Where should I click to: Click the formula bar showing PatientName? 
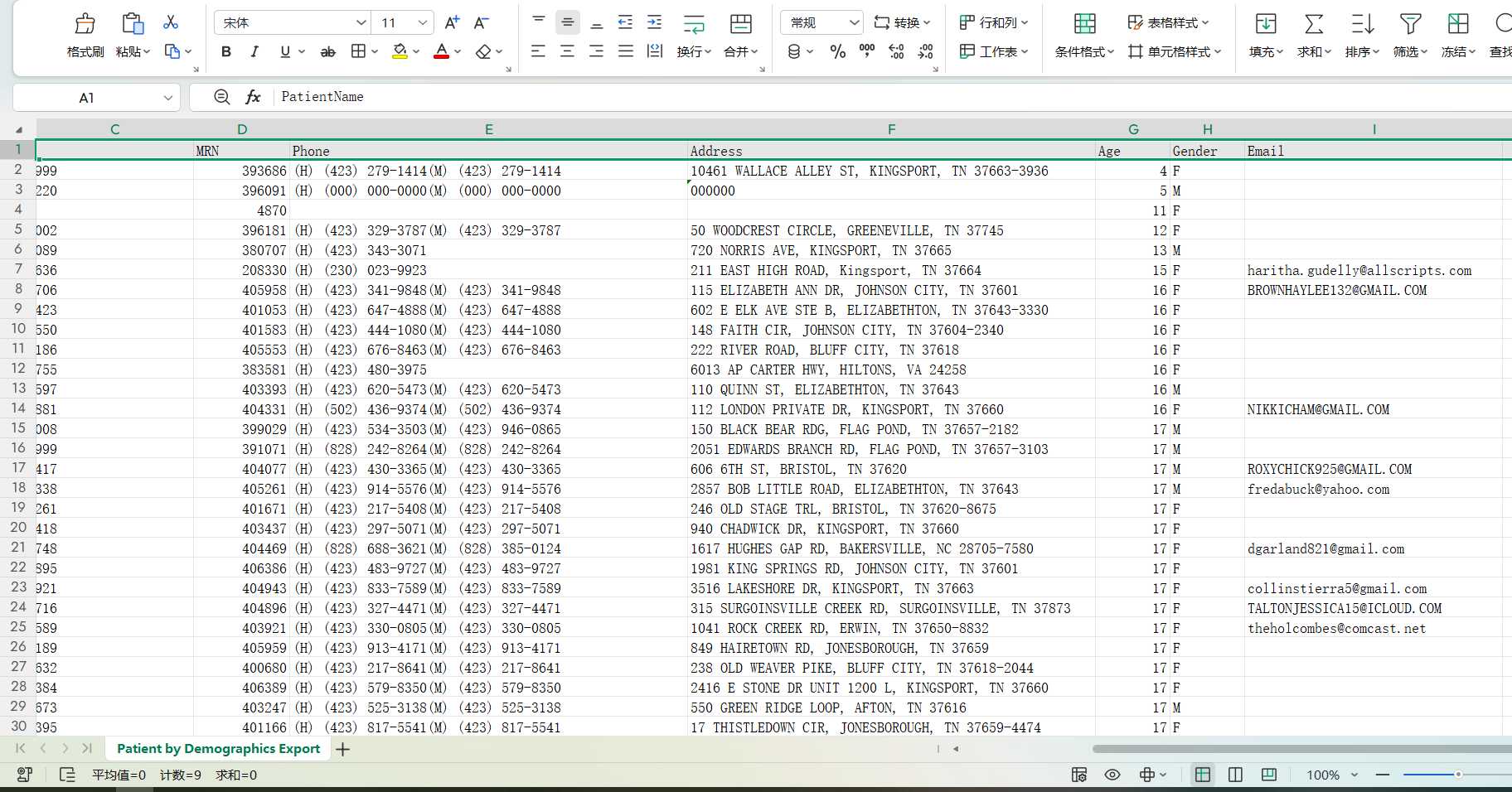click(892, 97)
